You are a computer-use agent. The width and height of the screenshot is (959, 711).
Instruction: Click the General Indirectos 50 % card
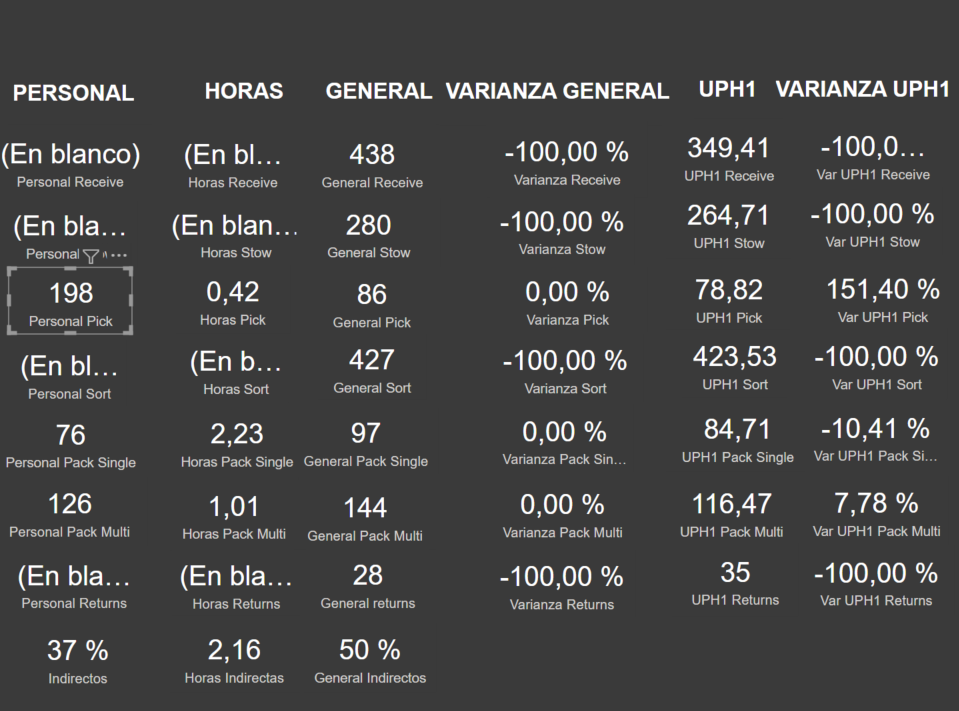point(370,661)
